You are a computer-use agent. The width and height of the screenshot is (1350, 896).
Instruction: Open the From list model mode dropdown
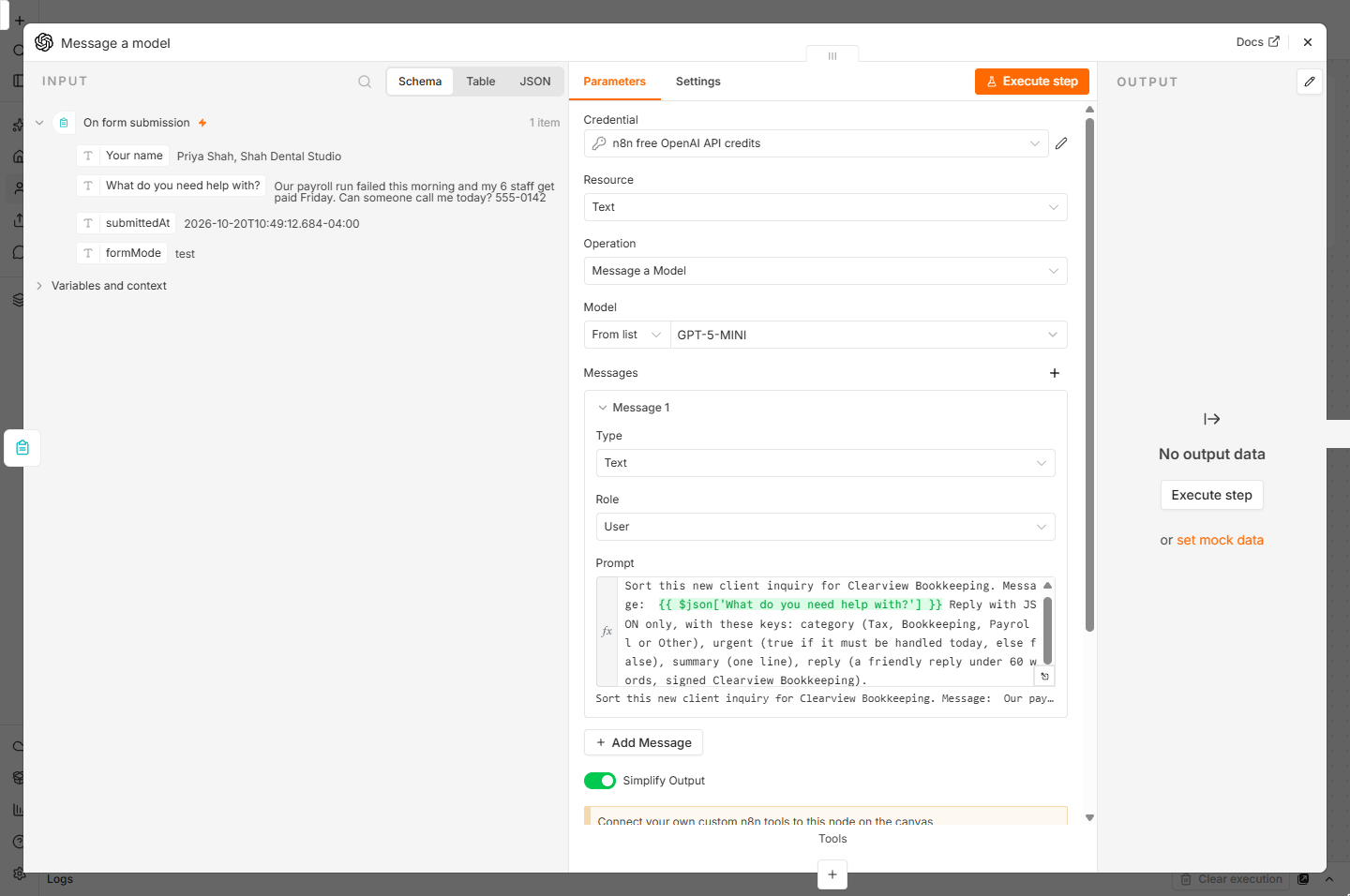(627, 335)
